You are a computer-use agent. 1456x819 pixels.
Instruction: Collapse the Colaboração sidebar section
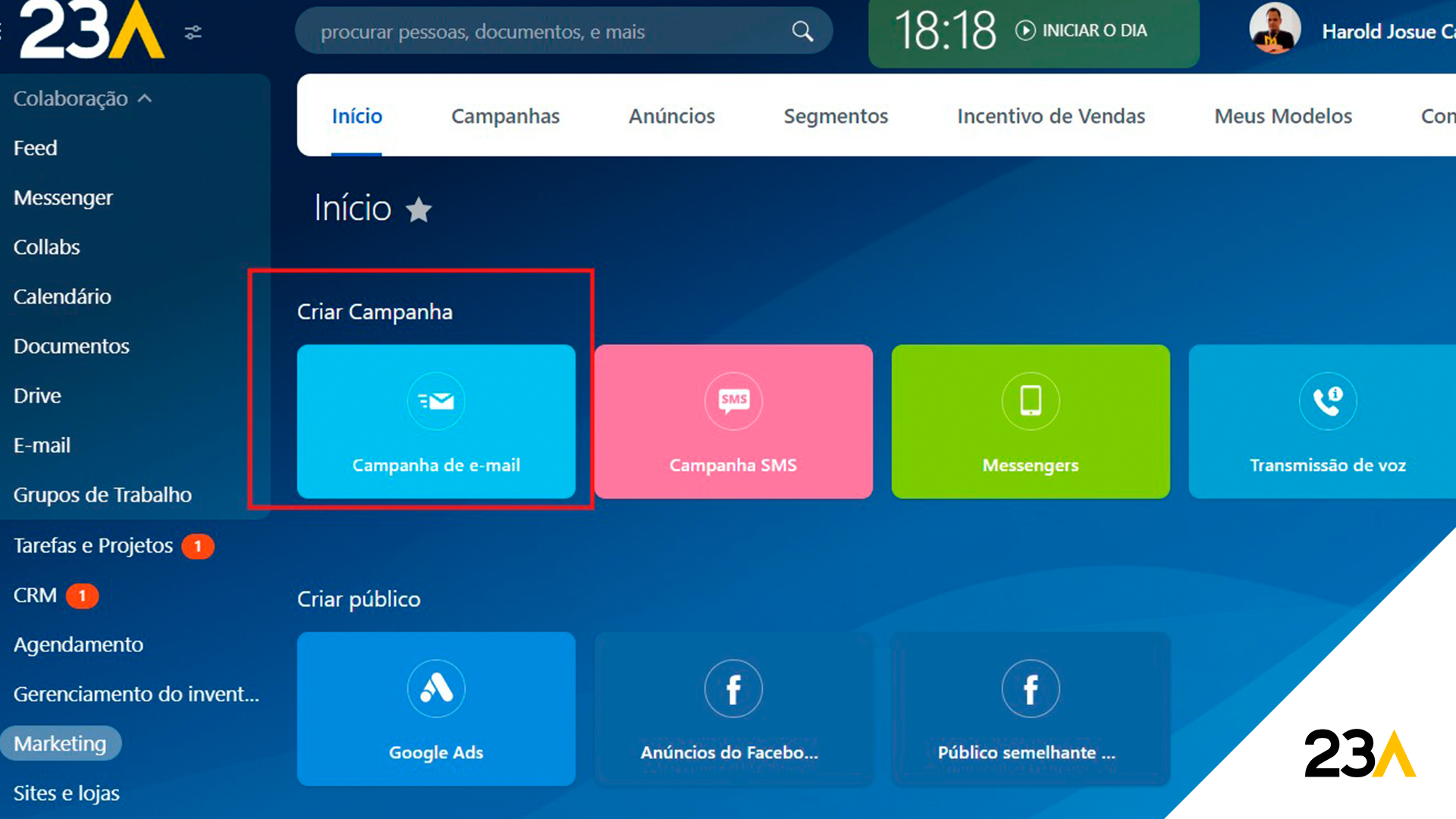145,99
